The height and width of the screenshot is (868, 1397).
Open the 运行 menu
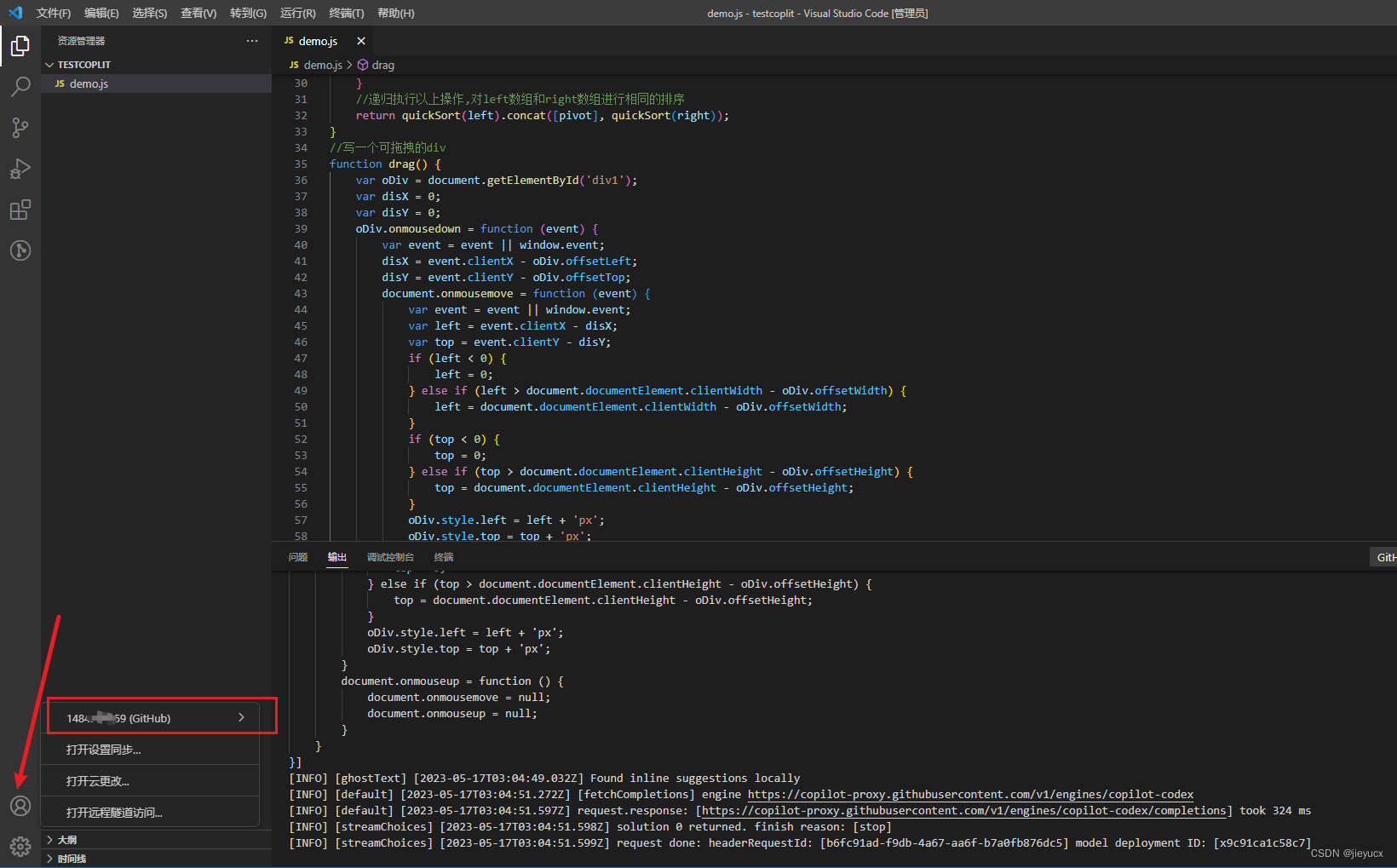coord(296,13)
